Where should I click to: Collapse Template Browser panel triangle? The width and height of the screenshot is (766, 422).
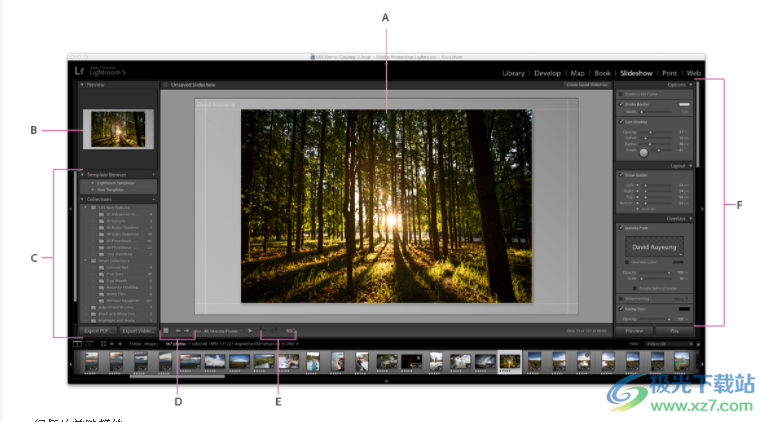pos(83,174)
